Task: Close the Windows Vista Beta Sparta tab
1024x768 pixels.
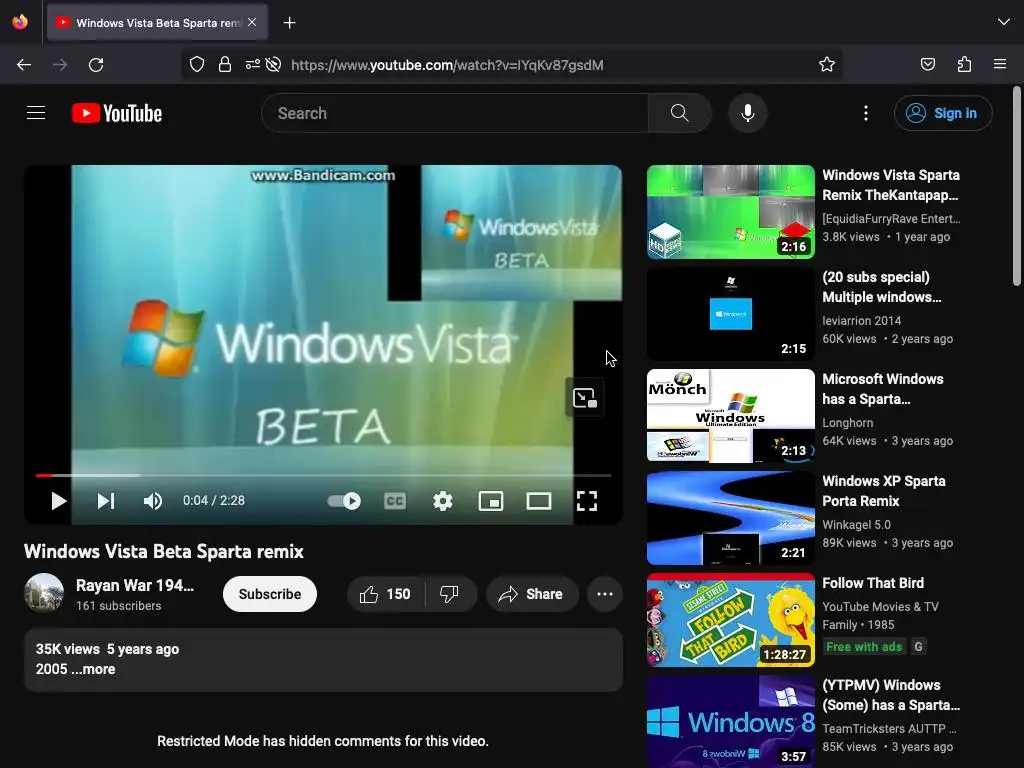Action: pyautogui.click(x=252, y=22)
